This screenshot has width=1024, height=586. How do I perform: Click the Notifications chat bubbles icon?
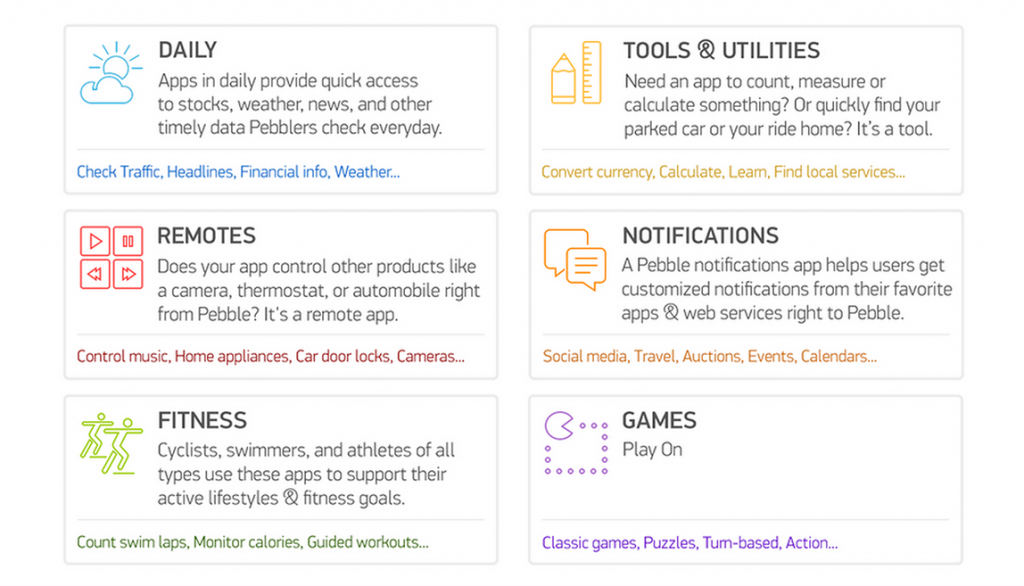click(575, 259)
